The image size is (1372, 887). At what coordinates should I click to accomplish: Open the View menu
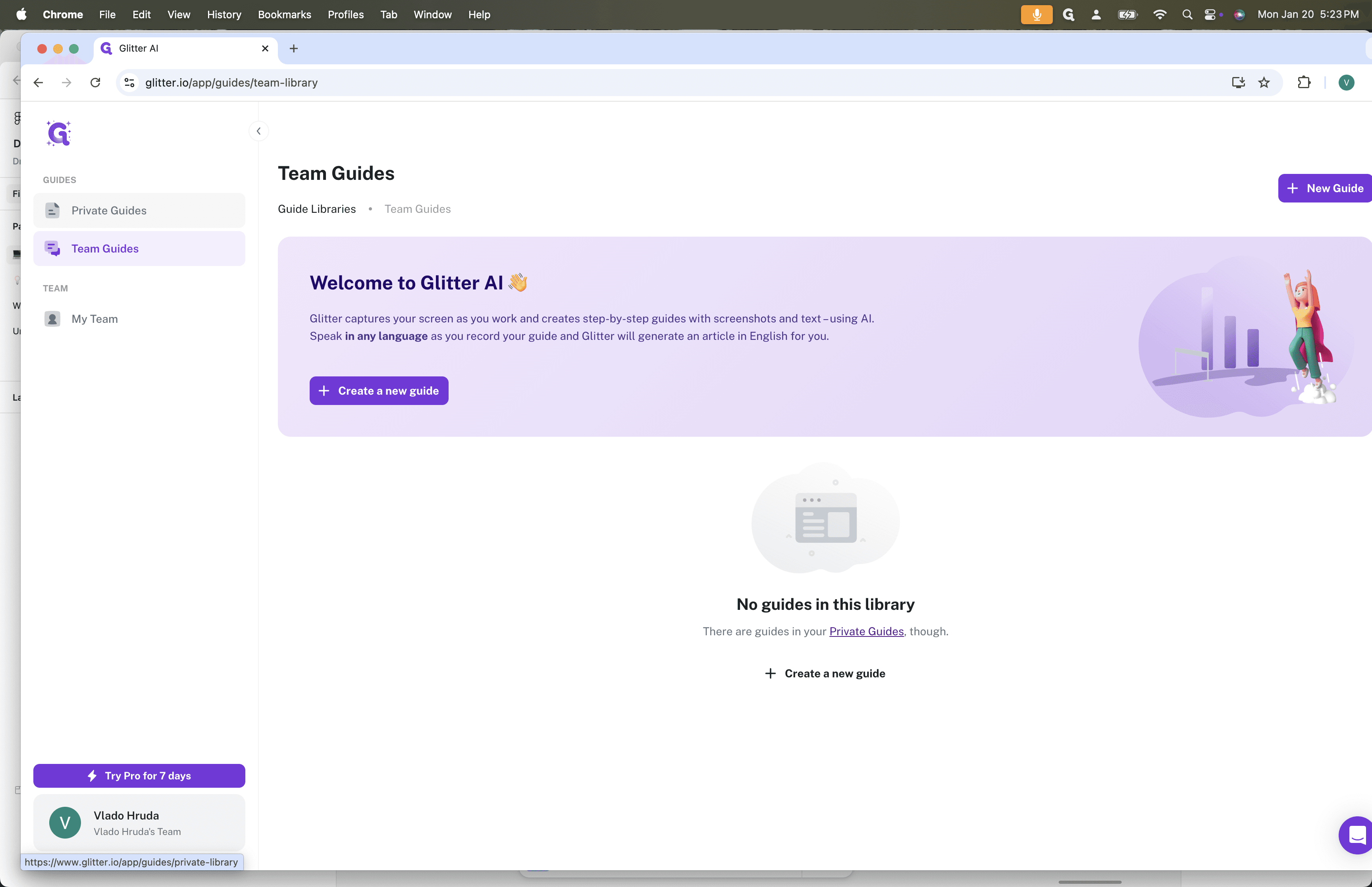pos(179,14)
